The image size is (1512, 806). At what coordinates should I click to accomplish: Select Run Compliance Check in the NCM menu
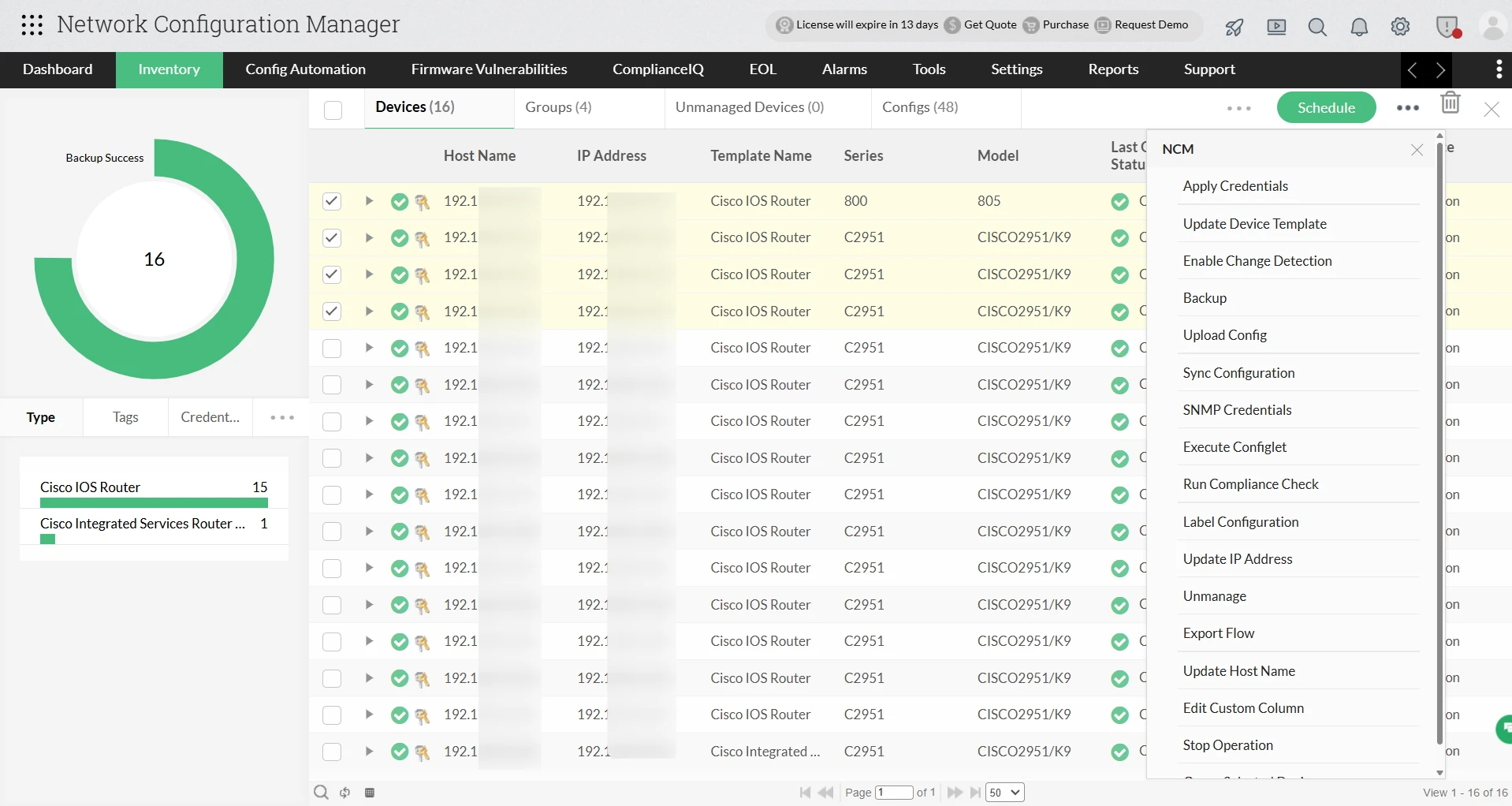1250,483
